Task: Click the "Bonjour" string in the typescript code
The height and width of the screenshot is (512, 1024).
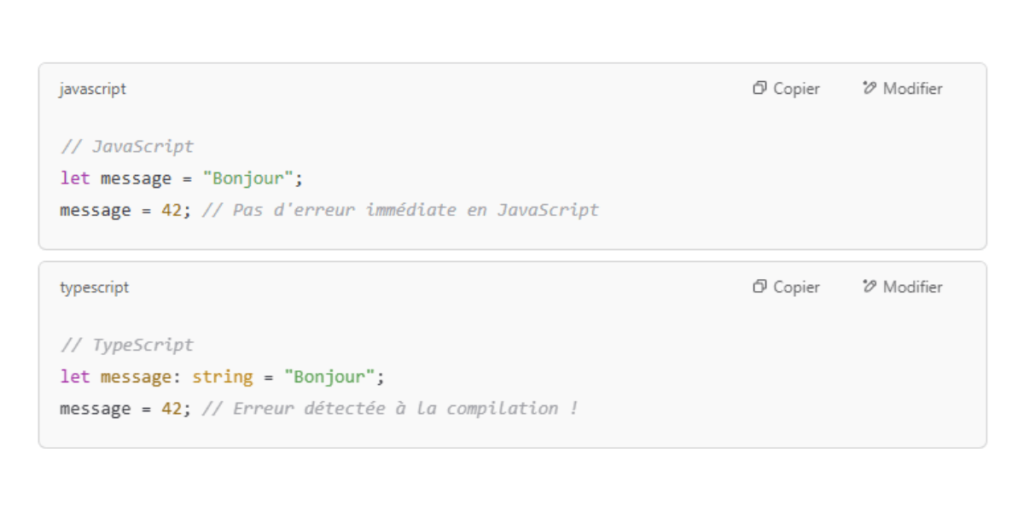Action: 329,377
